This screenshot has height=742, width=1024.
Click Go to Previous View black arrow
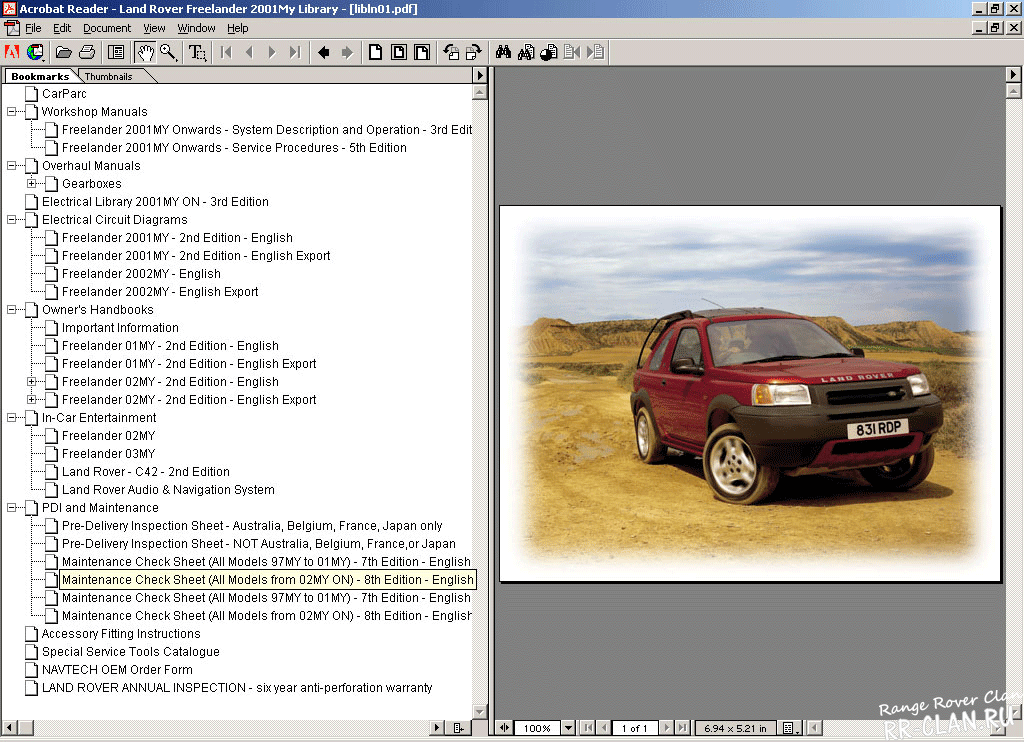tap(323, 52)
